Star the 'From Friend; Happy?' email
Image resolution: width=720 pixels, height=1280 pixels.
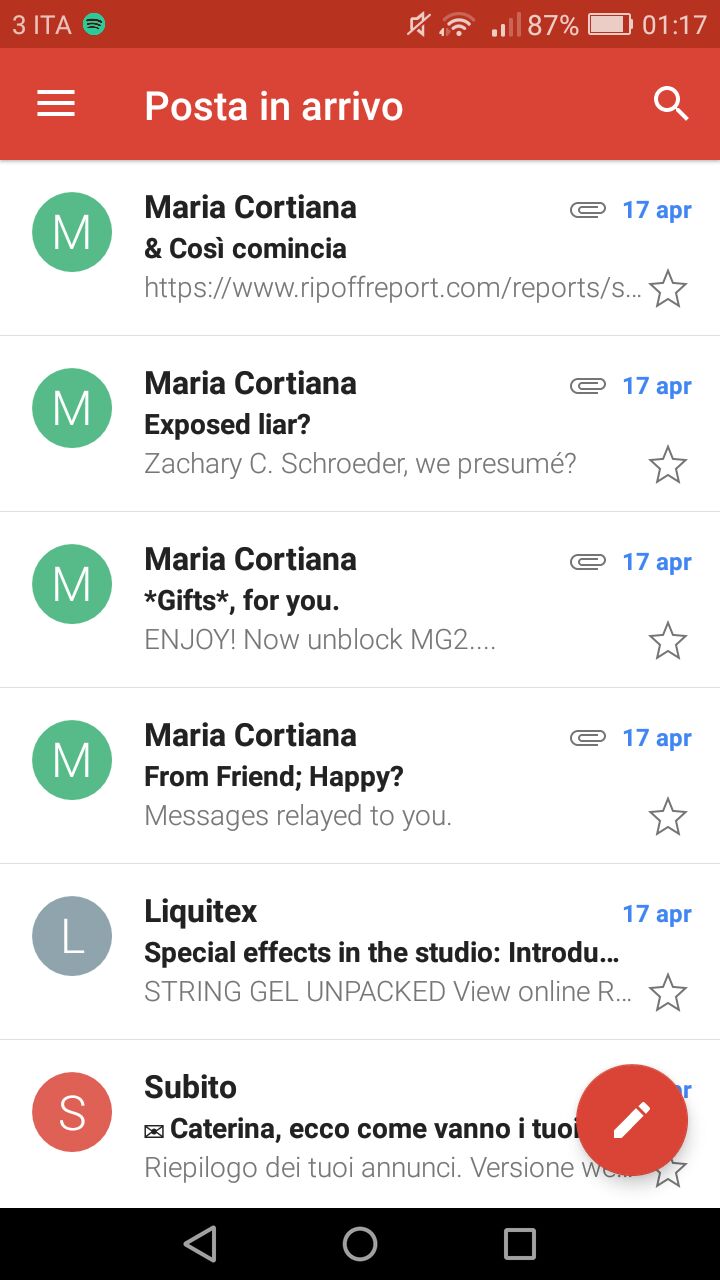[668, 817]
